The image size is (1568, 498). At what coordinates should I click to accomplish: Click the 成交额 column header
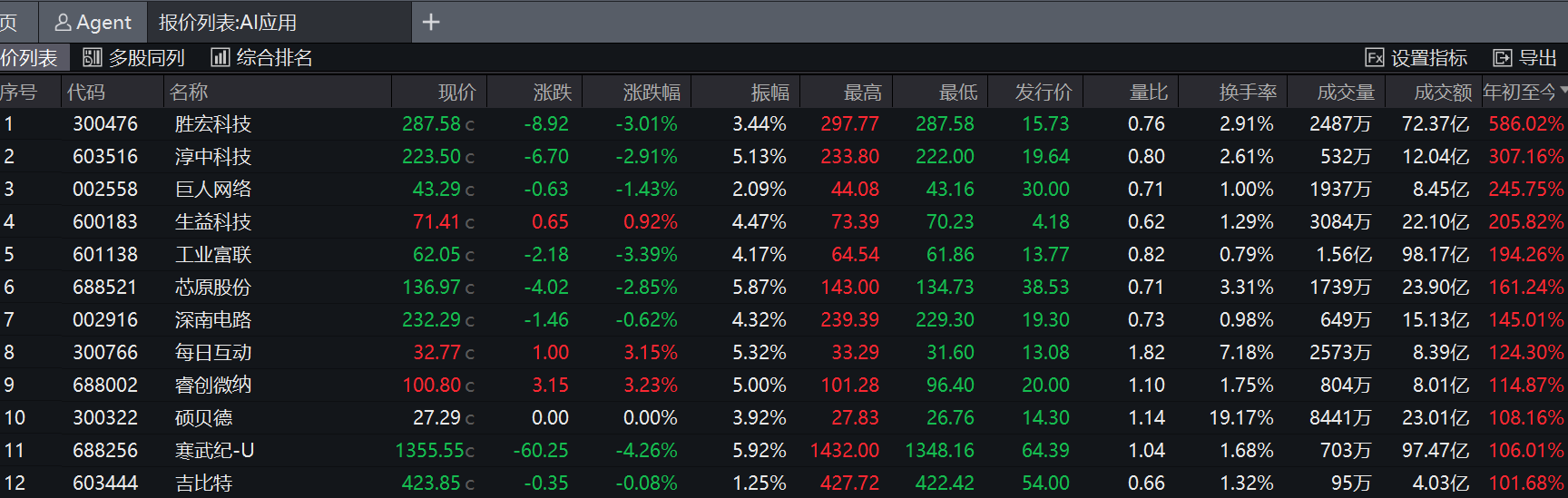click(1442, 93)
